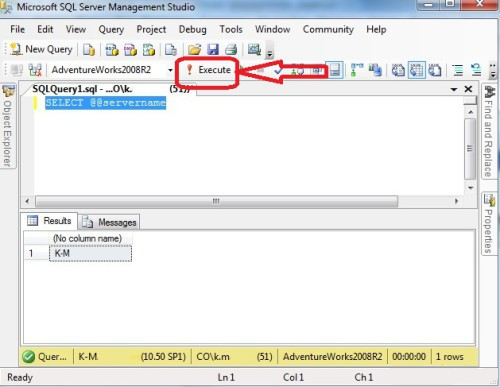
Task: Uncomment the selected lines
Action: [476, 70]
